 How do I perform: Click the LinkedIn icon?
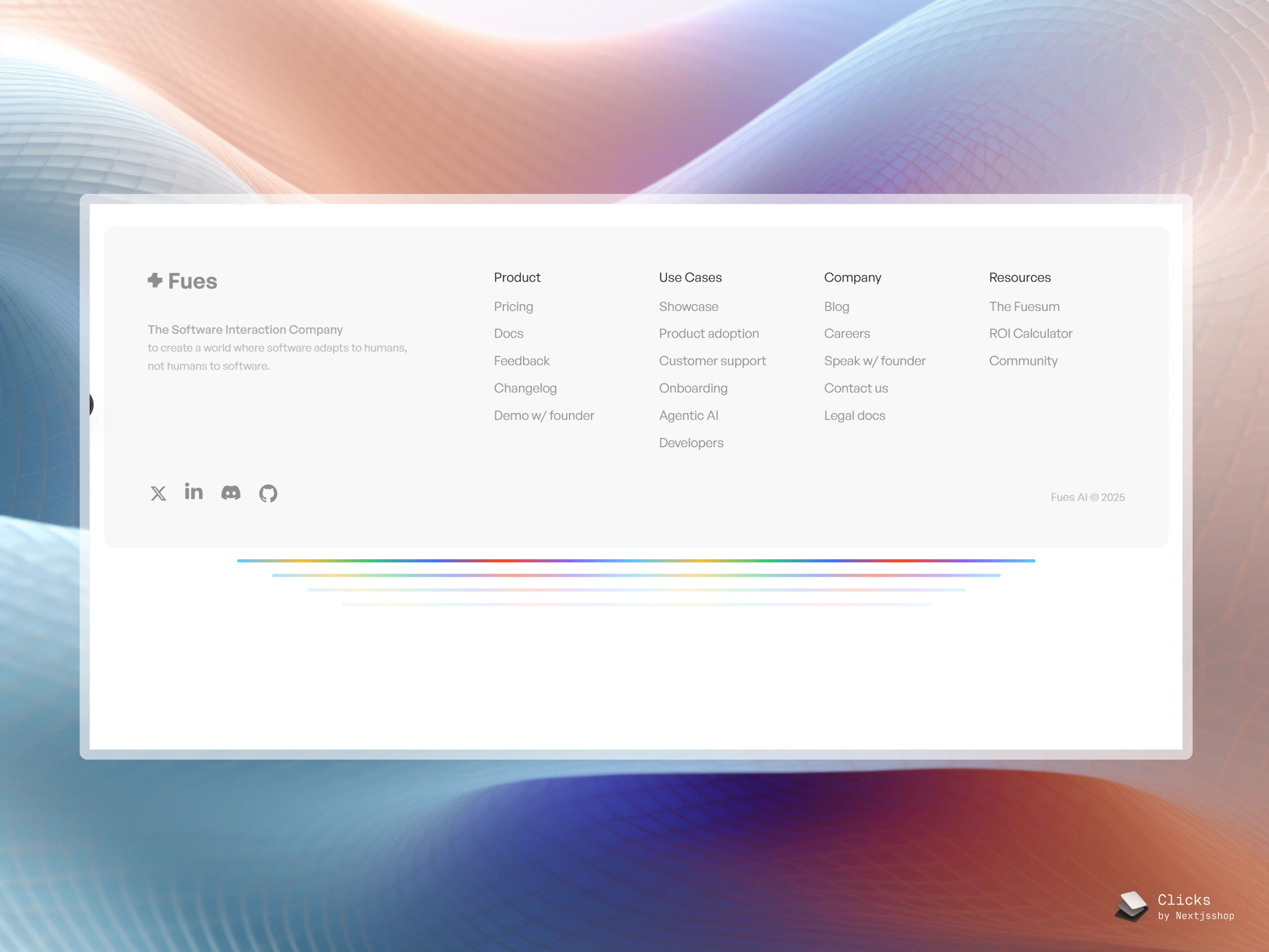click(x=194, y=491)
